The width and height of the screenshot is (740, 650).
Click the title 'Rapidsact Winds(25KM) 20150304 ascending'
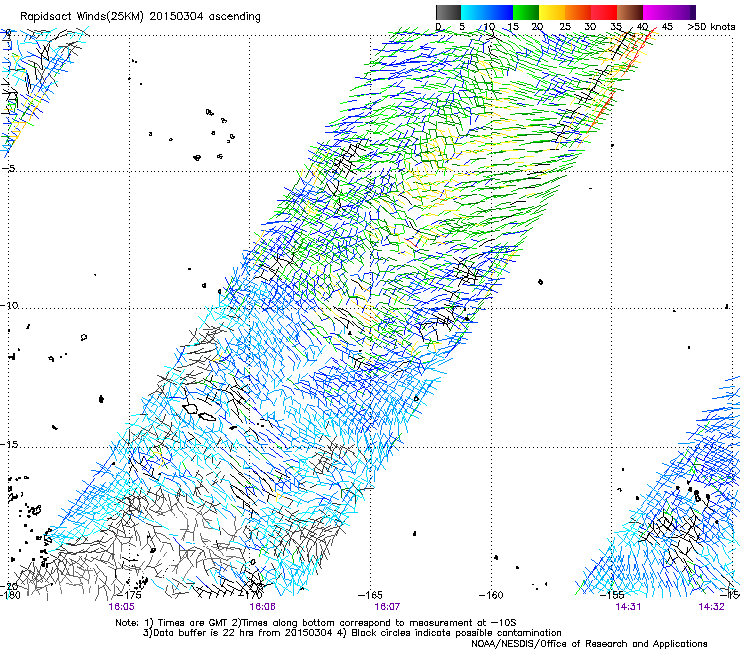(x=140, y=17)
